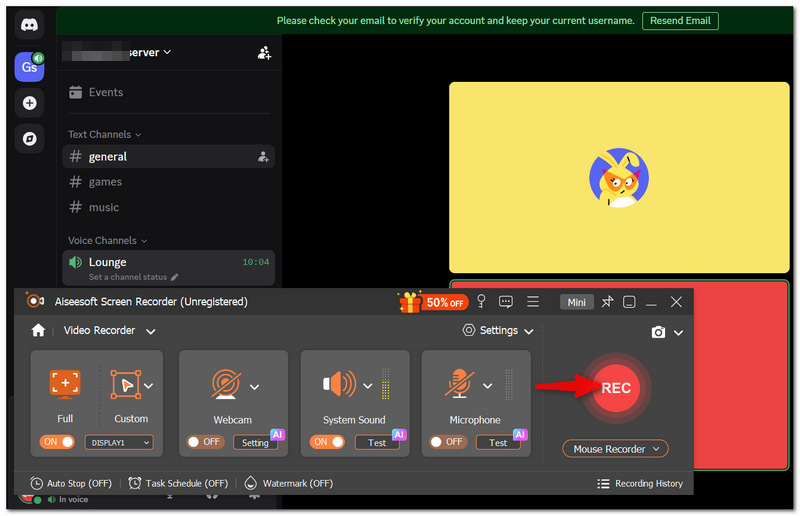800x516 pixels.
Task: Click the System Sound level meter
Action: [386, 384]
